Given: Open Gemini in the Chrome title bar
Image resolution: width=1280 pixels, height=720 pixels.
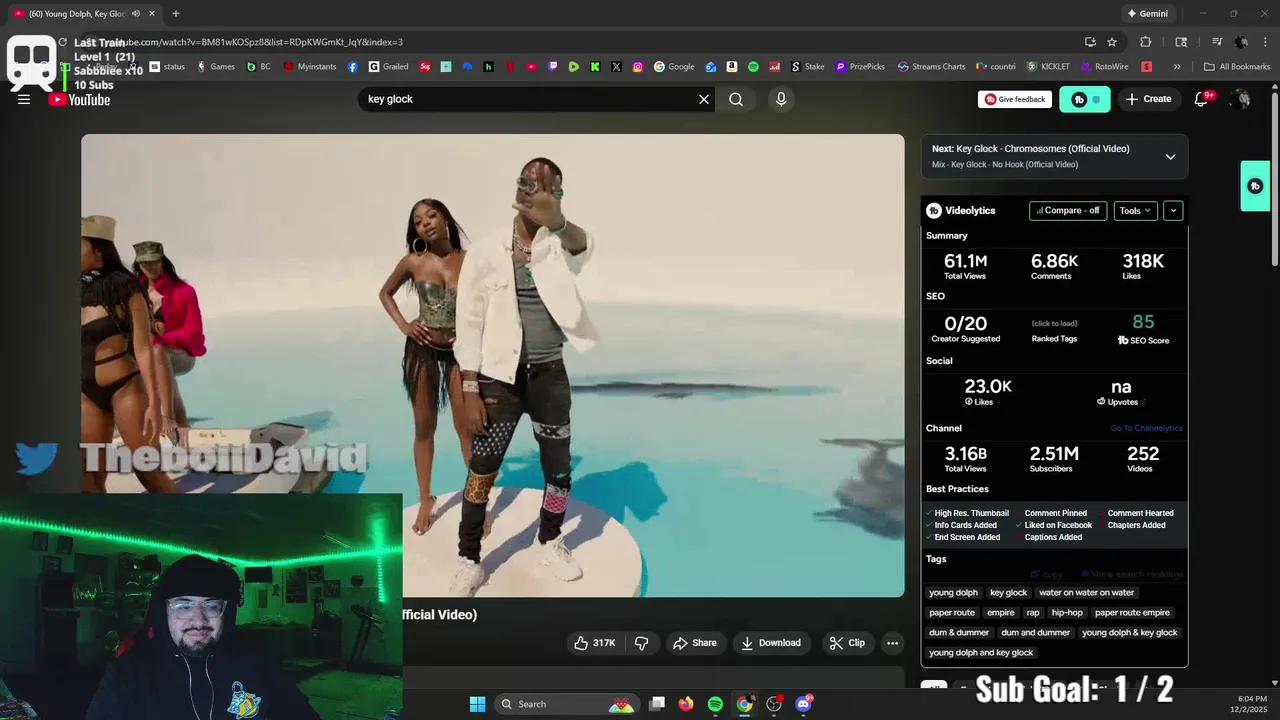Looking at the screenshot, I should point(1147,13).
